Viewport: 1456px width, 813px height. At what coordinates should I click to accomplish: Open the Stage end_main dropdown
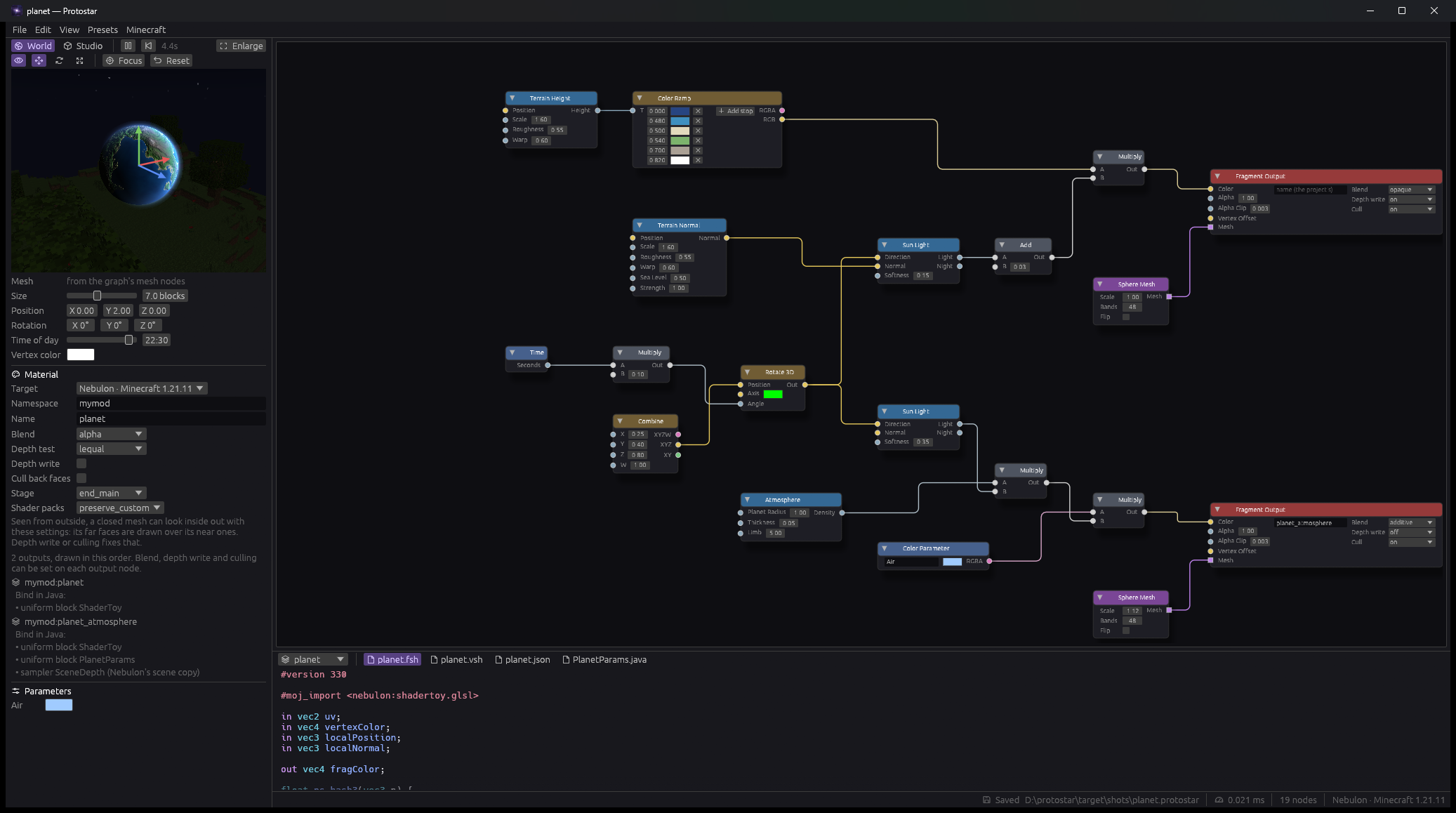(x=111, y=493)
